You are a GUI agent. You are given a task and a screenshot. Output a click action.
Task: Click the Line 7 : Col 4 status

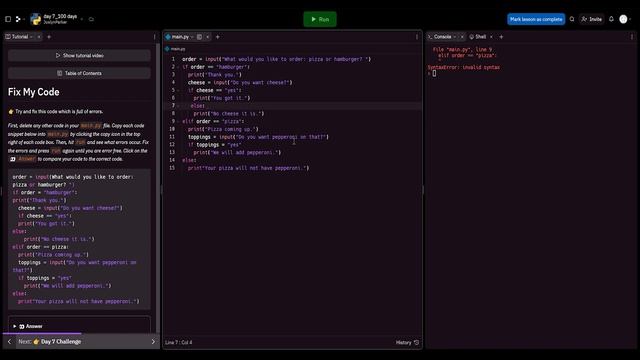click(178, 342)
